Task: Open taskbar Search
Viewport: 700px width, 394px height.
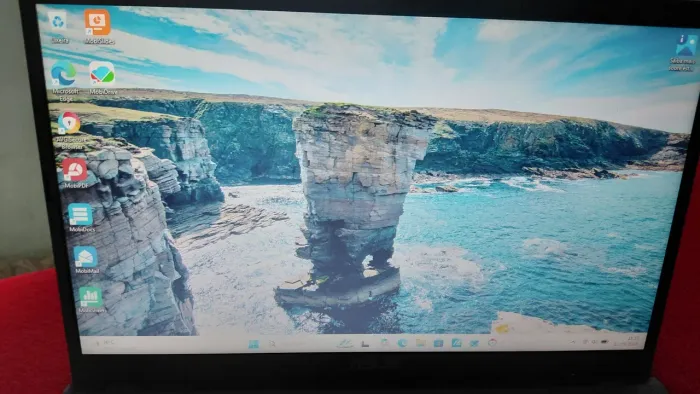Action: 272,344
